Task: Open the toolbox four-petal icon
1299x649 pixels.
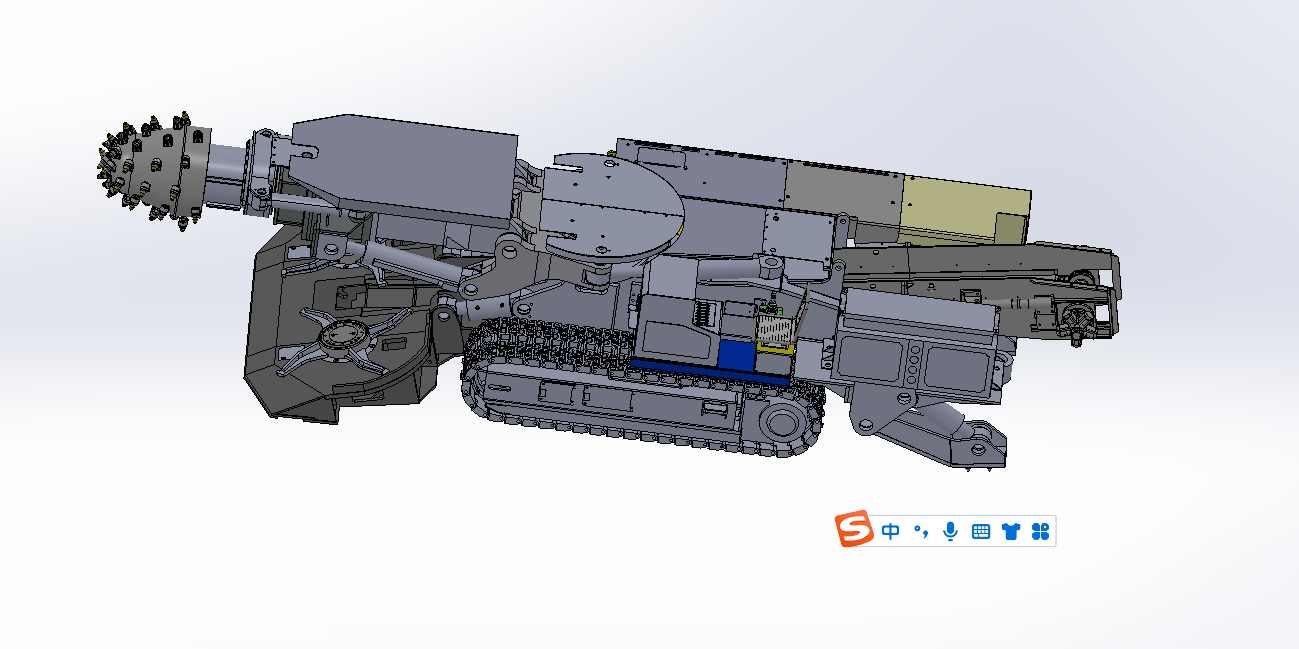Action: 1040,532
